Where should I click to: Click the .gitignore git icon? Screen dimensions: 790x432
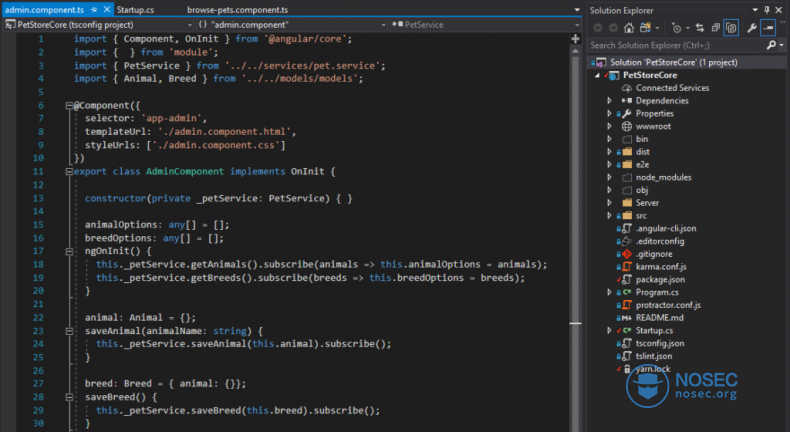[x=627, y=254]
